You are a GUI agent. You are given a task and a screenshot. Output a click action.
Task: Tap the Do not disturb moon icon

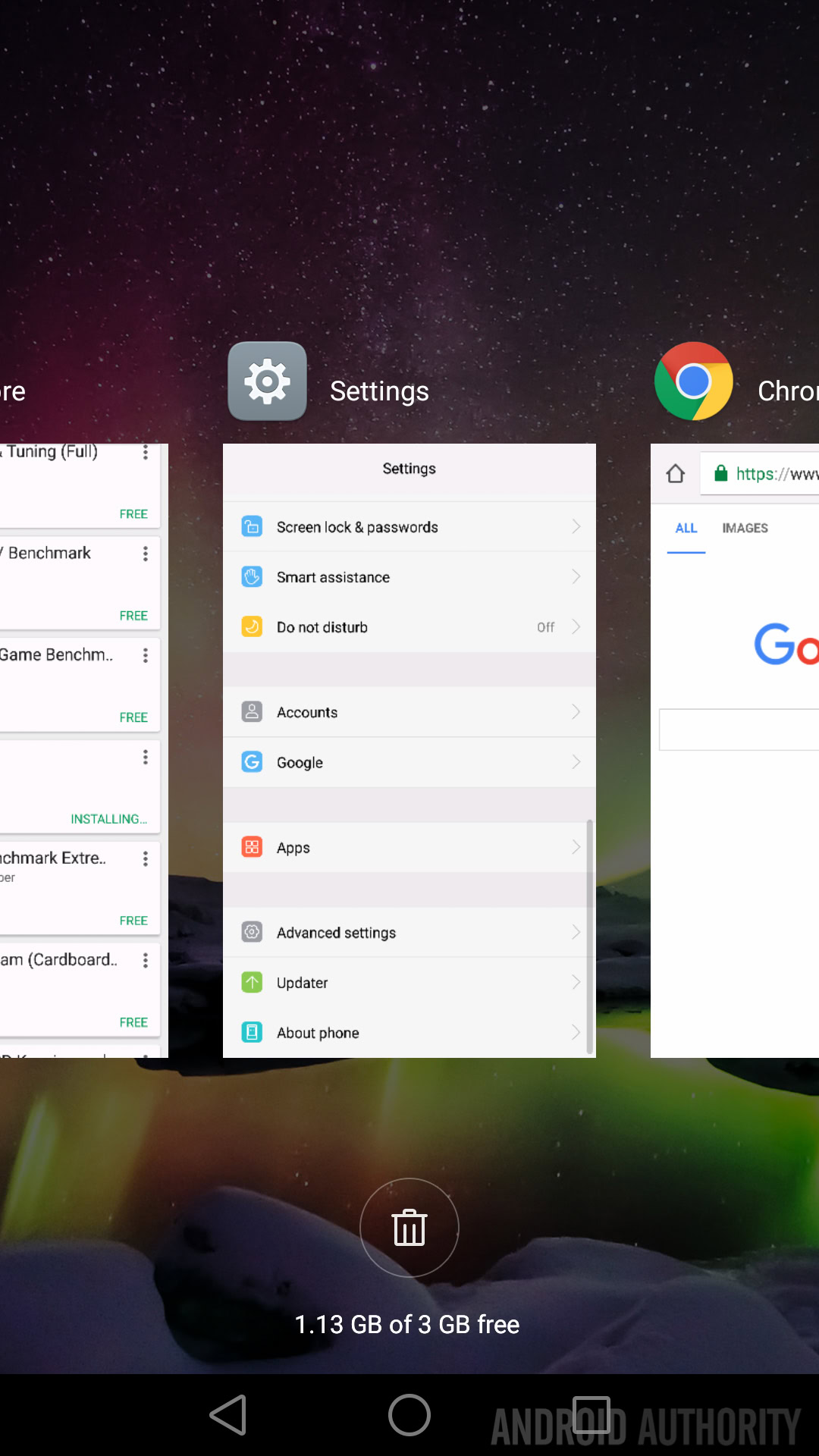click(x=252, y=626)
